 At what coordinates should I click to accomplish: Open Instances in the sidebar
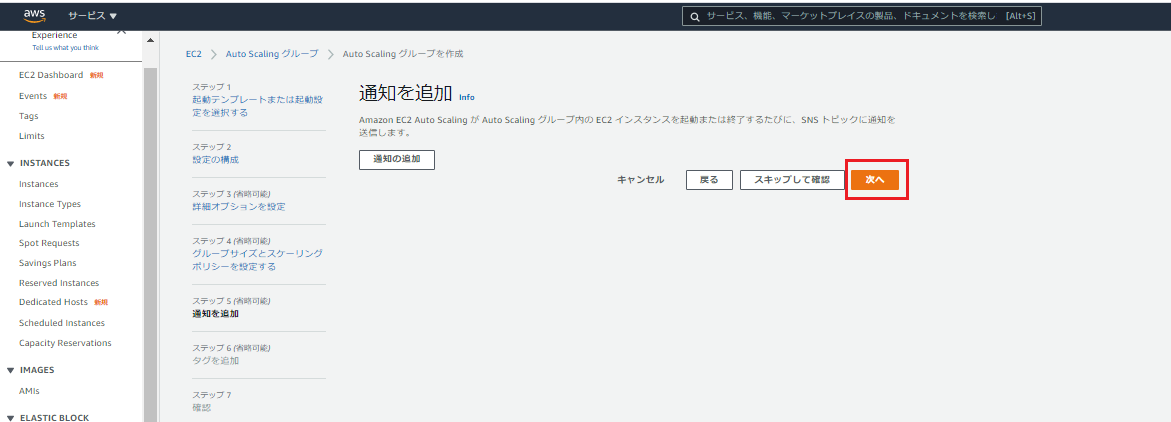click(39, 184)
